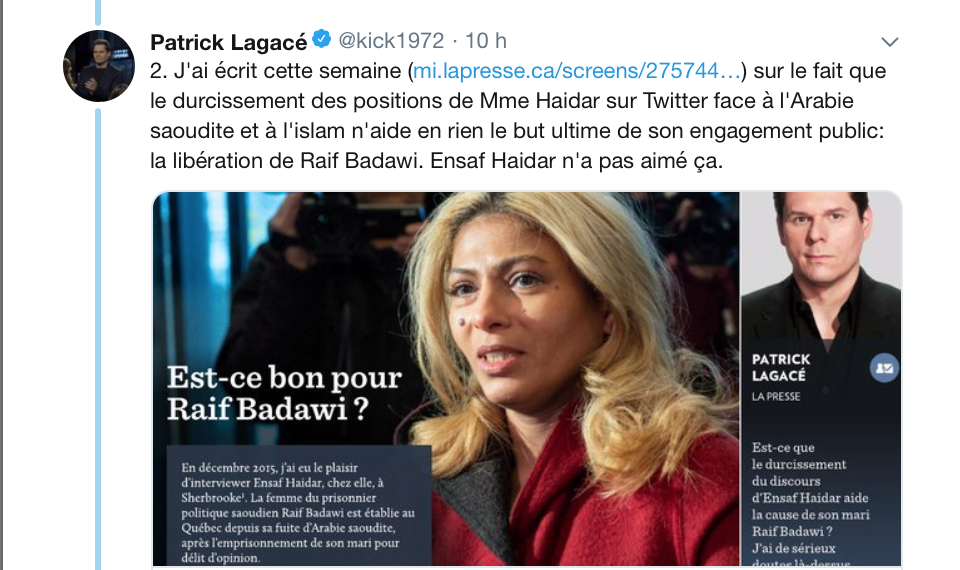Image resolution: width=960 pixels, height=570 pixels.
Task: Click the article intro box 'En décembre 2015'
Action: point(299,506)
